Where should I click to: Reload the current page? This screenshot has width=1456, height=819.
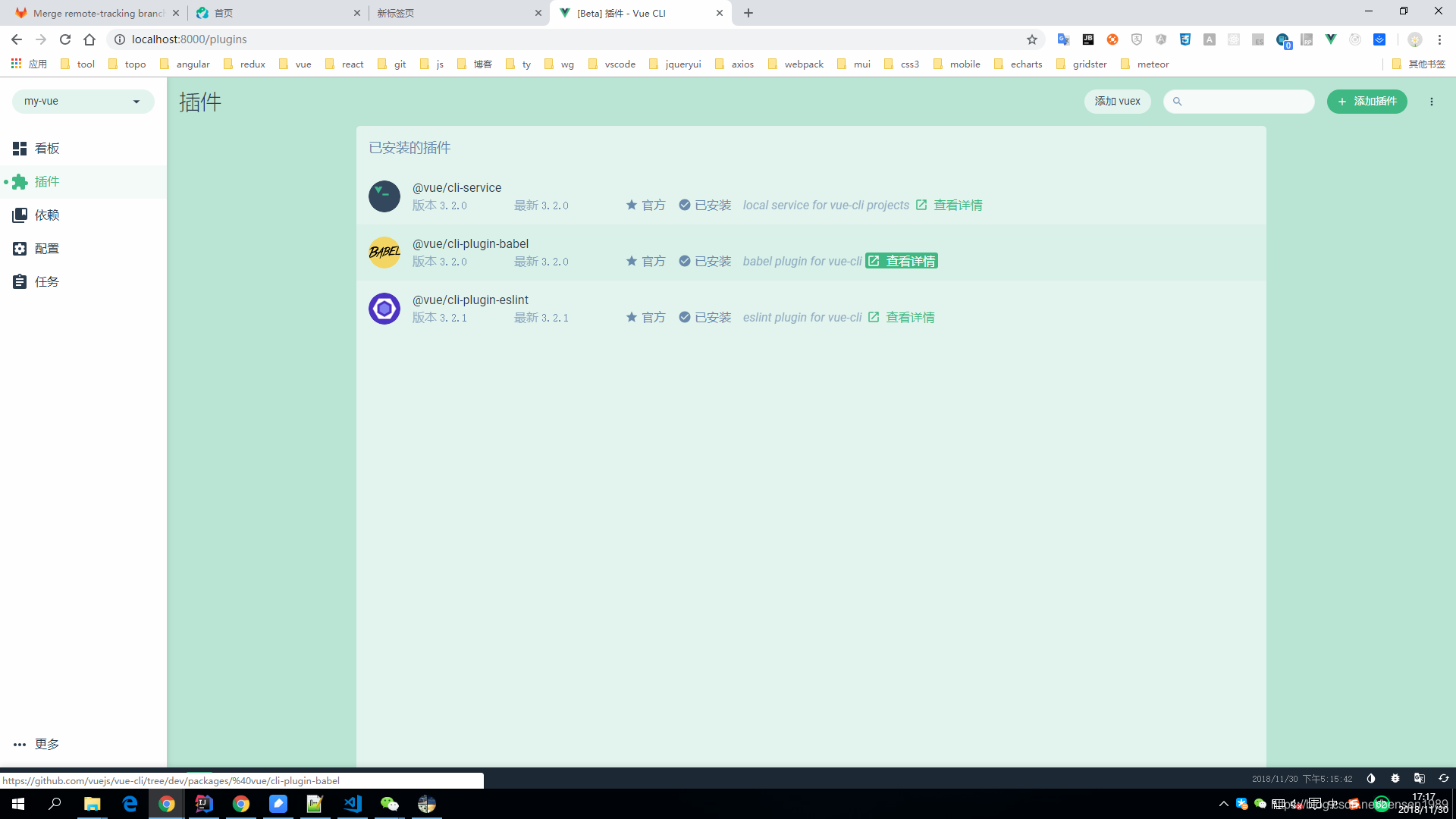point(65,39)
